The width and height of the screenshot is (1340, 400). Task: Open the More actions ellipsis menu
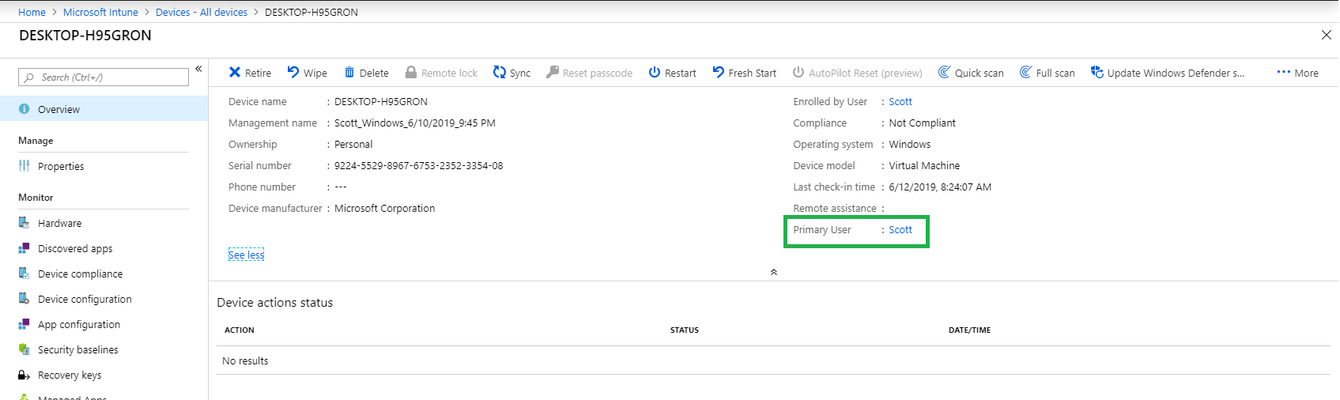click(1297, 73)
